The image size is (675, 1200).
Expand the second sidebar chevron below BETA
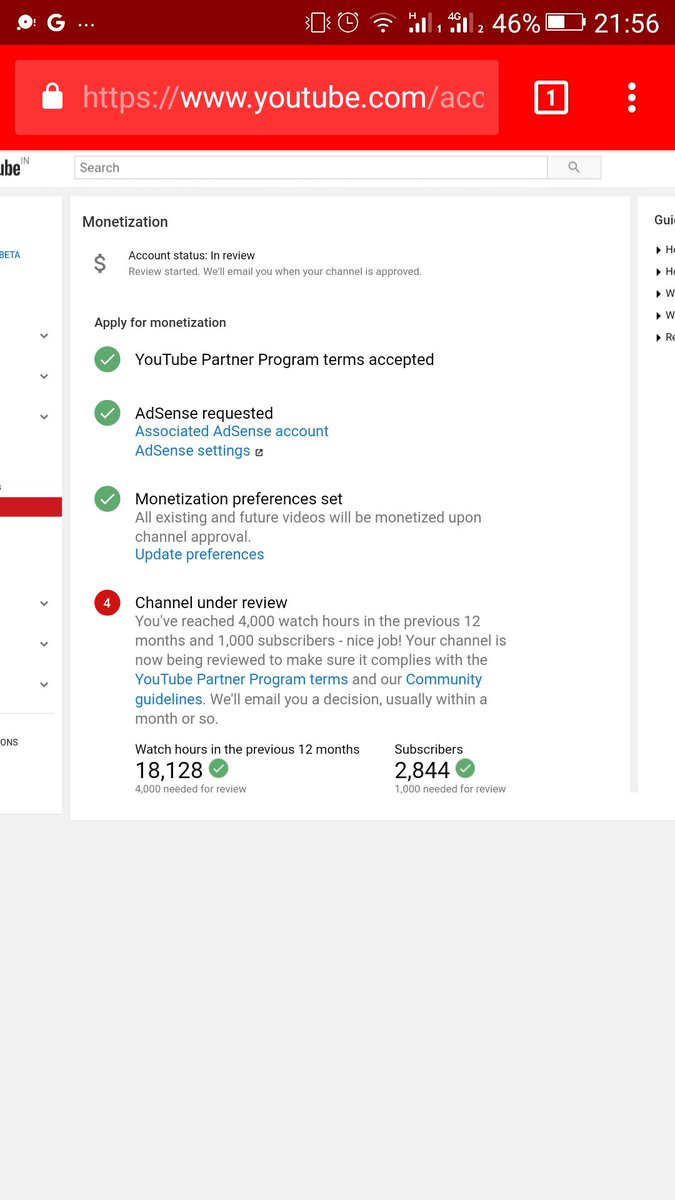(x=44, y=376)
